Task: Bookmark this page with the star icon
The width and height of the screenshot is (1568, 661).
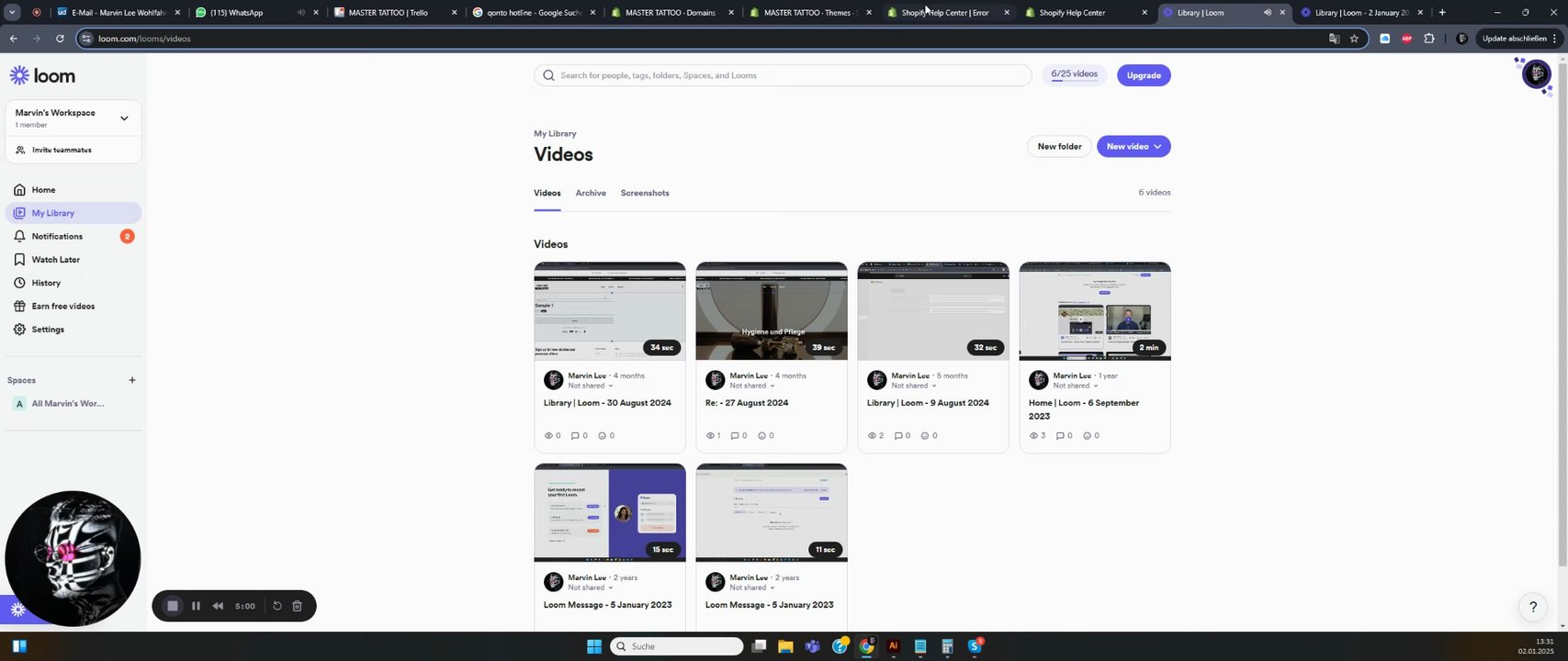Action: [x=1354, y=39]
